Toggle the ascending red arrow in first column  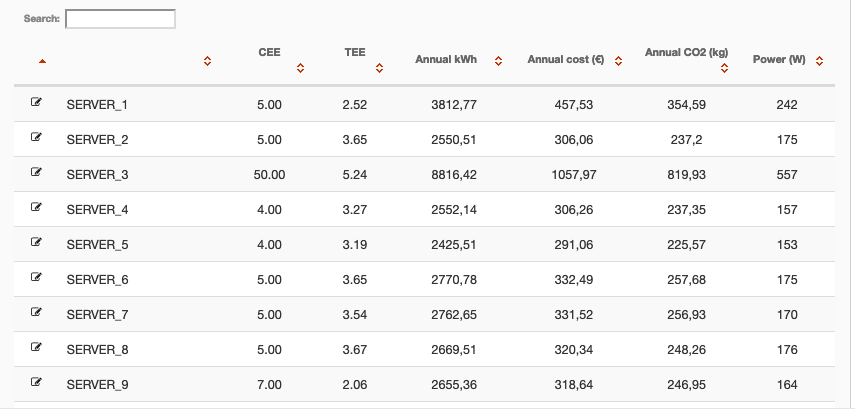pos(43,61)
